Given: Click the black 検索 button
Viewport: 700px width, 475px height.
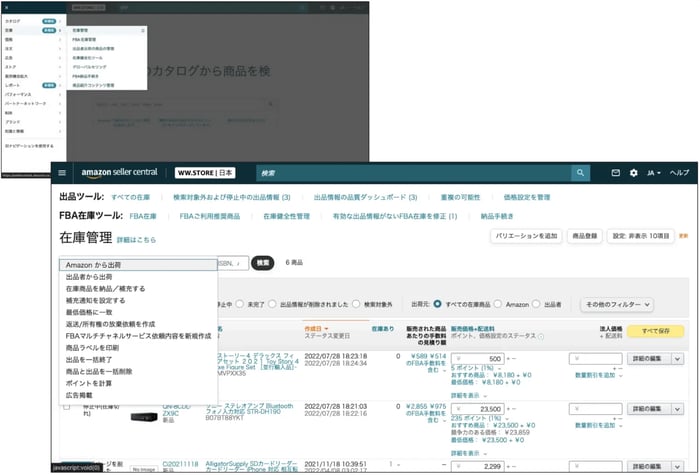Looking at the screenshot, I should 262,263.
